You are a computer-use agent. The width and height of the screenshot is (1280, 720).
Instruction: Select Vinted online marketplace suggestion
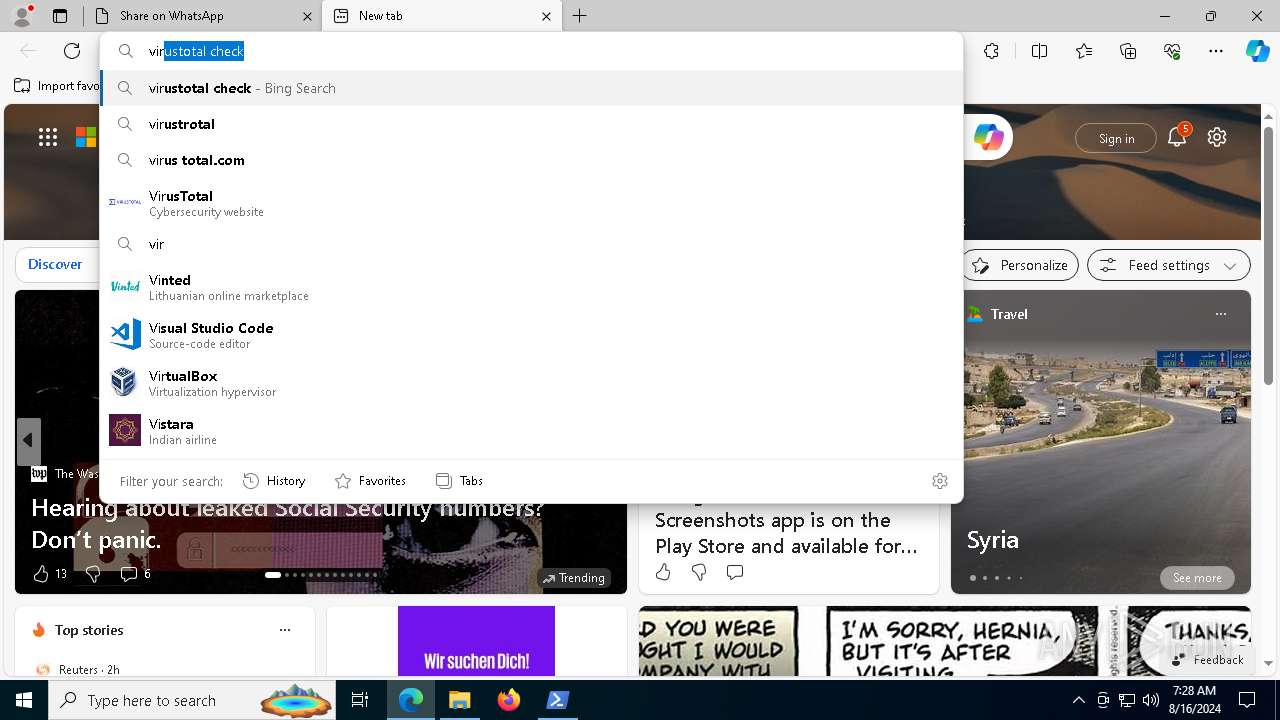tap(531, 287)
